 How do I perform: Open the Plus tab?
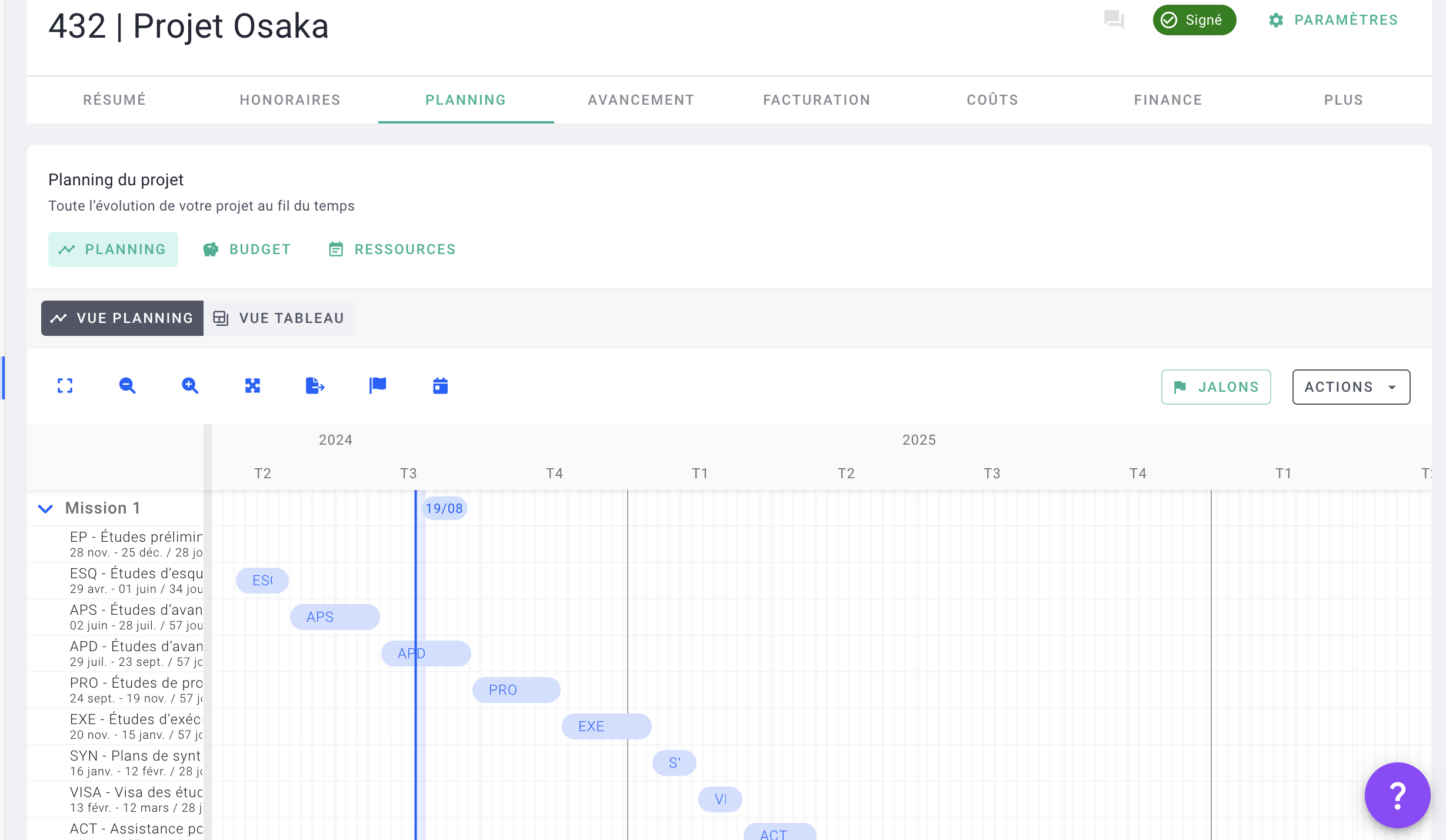[1344, 100]
